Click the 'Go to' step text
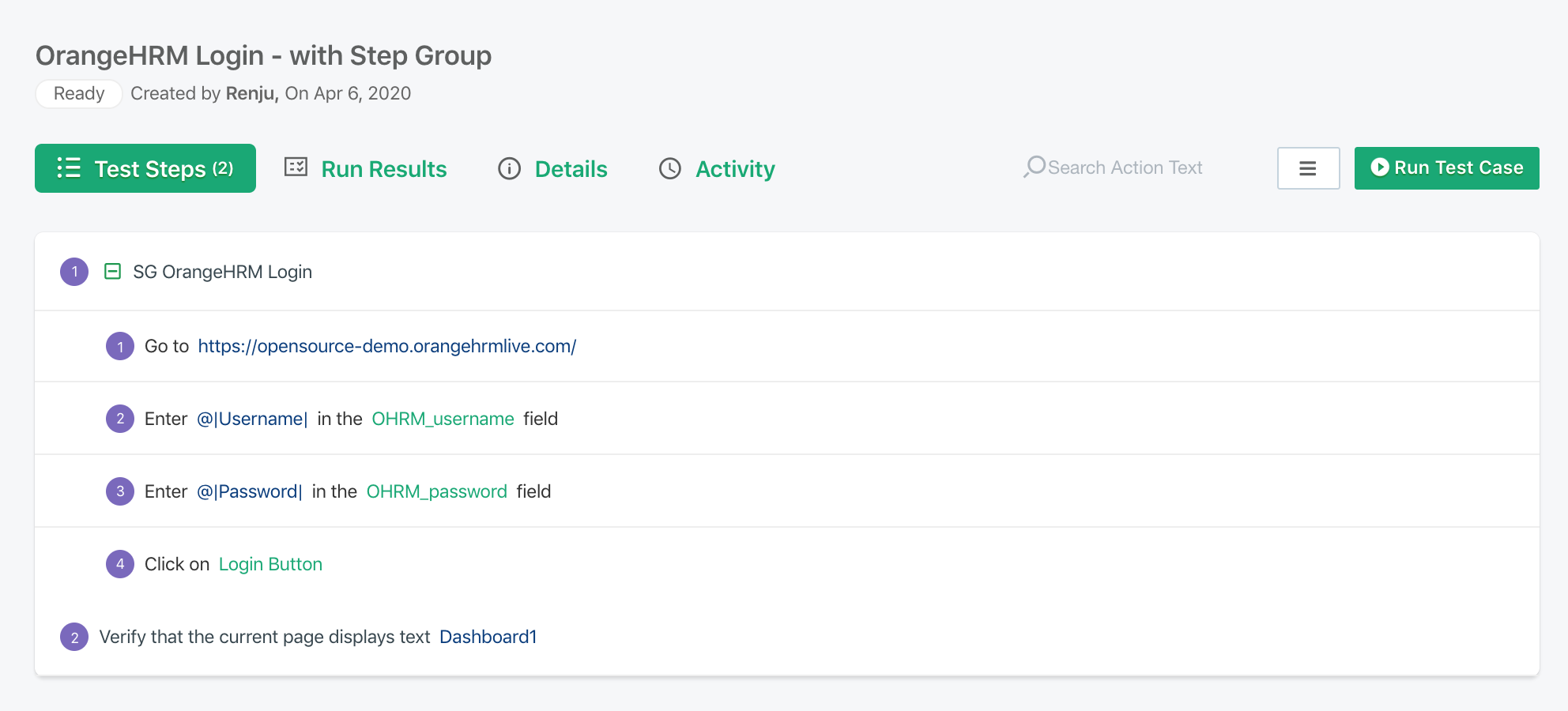The height and width of the screenshot is (711, 1568). tap(167, 346)
